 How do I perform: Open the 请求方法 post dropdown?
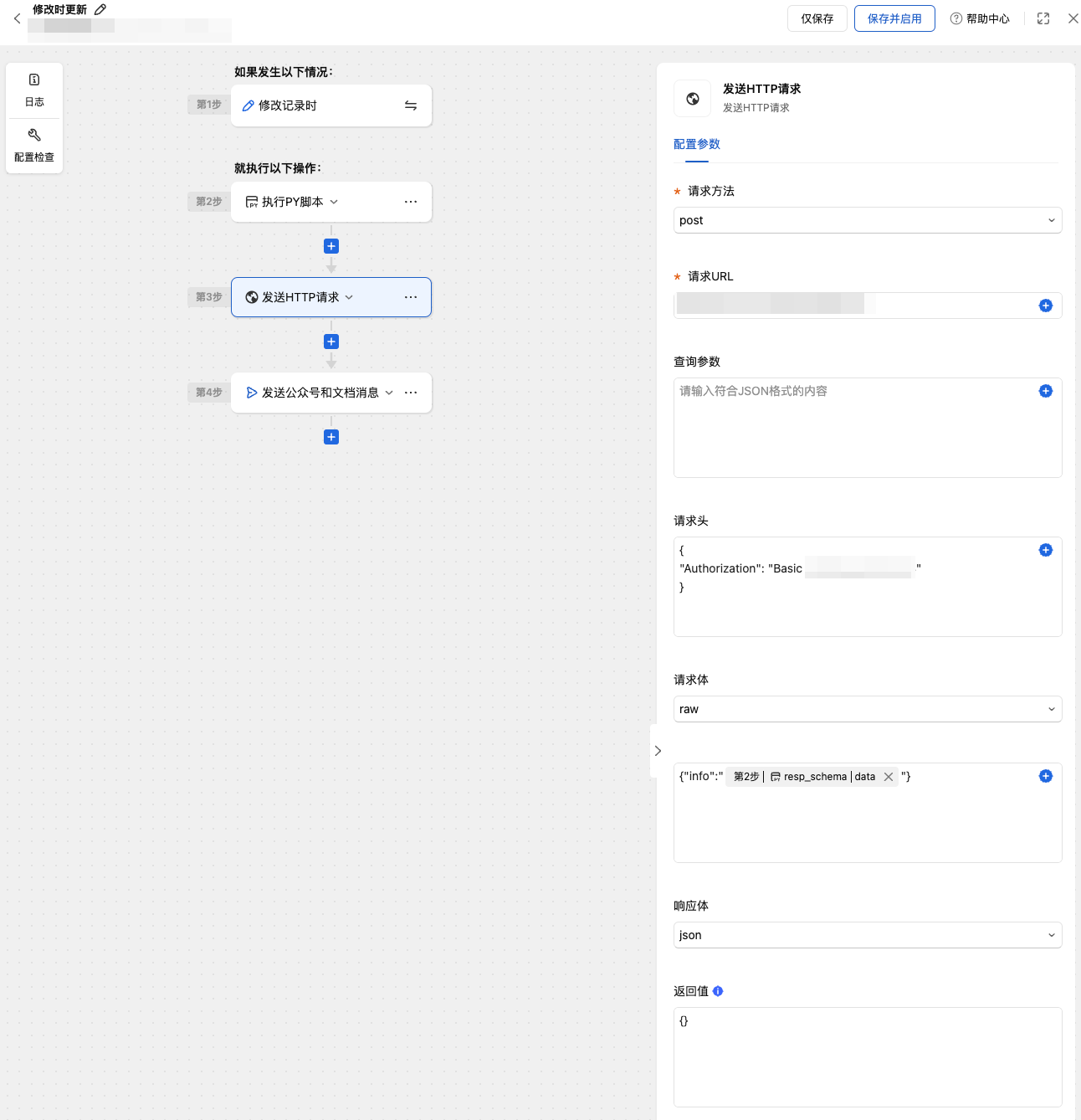(868, 220)
